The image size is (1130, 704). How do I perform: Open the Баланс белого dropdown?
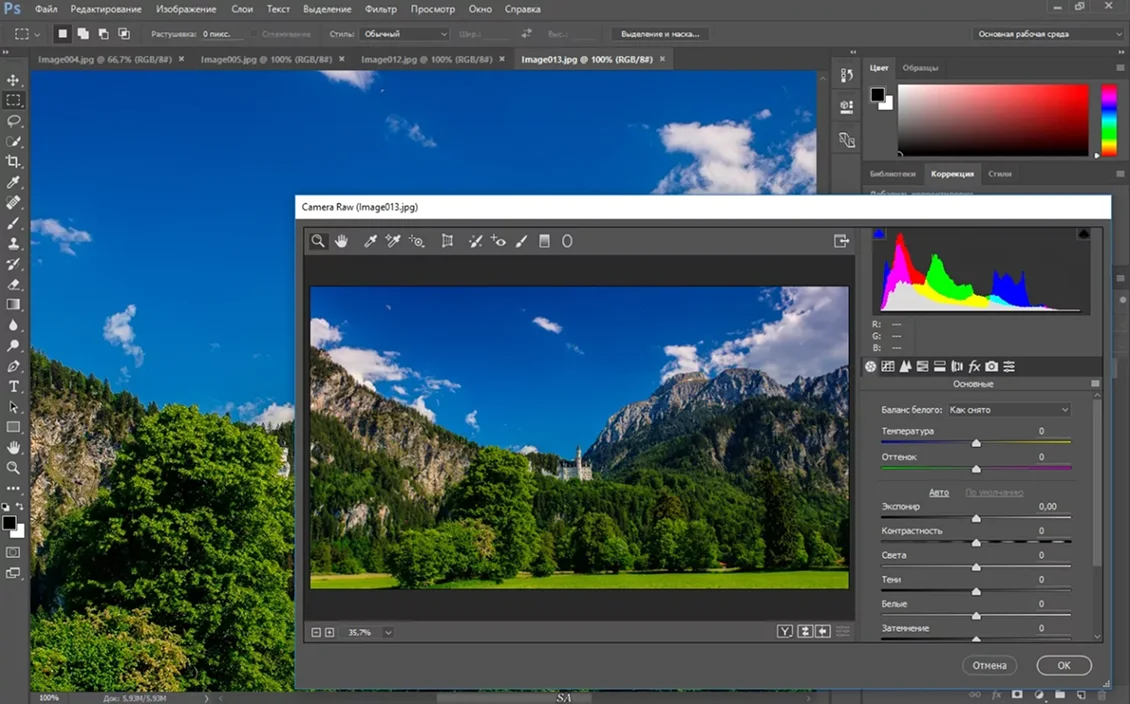(x=1008, y=410)
